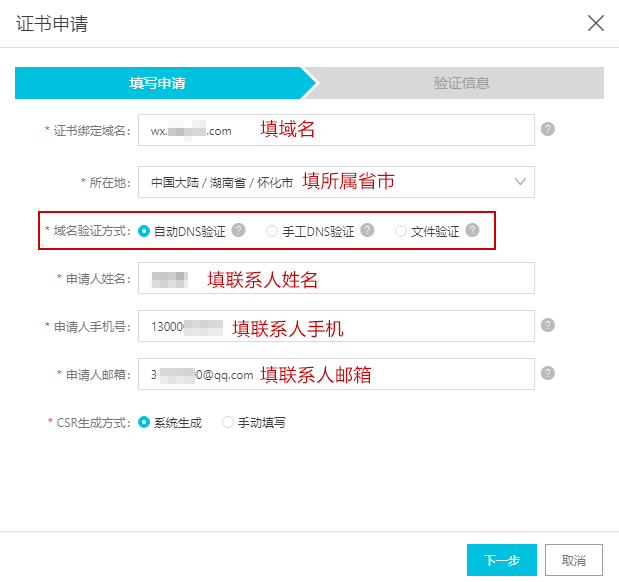Image resolution: width=619 pixels, height=582 pixels.
Task: Switch to 验证信息 step tab
Action: coord(461,83)
